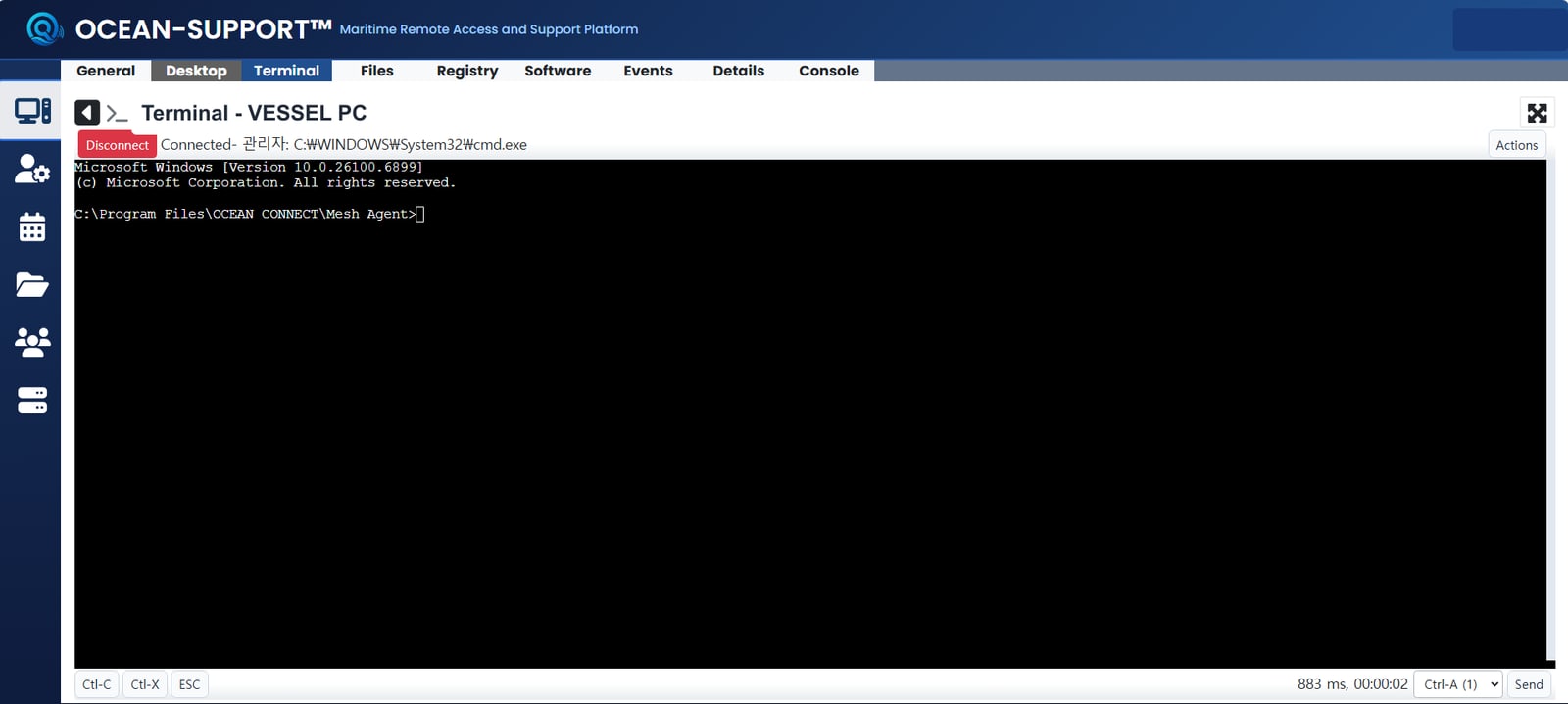This screenshot has width=1568, height=704.
Task: Click the terminal vertical scrollbar
Action: [x=1550, y=410]
